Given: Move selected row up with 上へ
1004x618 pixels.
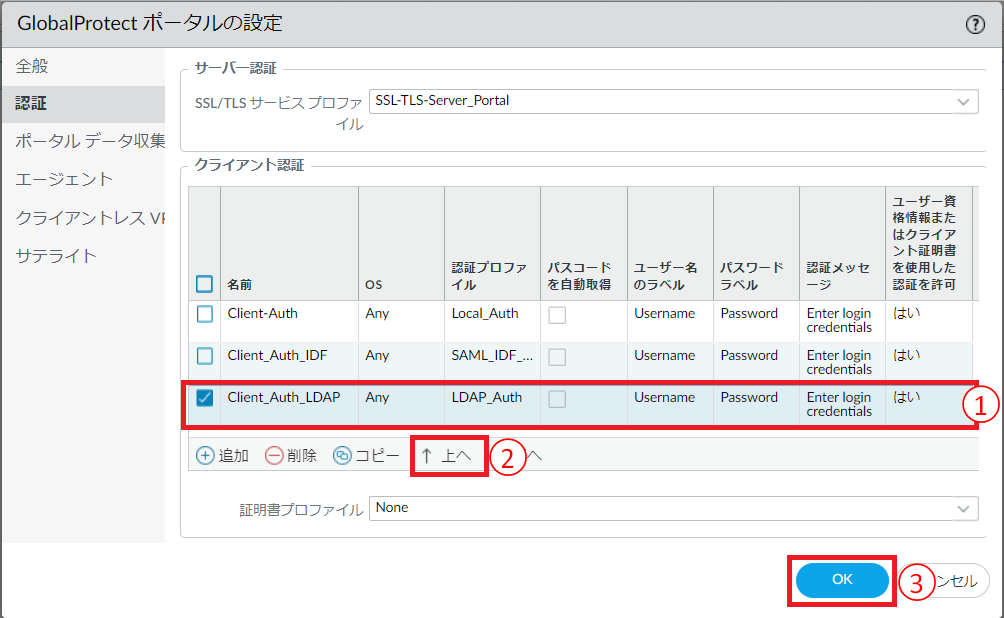Looking at the screenshot, I should coord(448,455).
